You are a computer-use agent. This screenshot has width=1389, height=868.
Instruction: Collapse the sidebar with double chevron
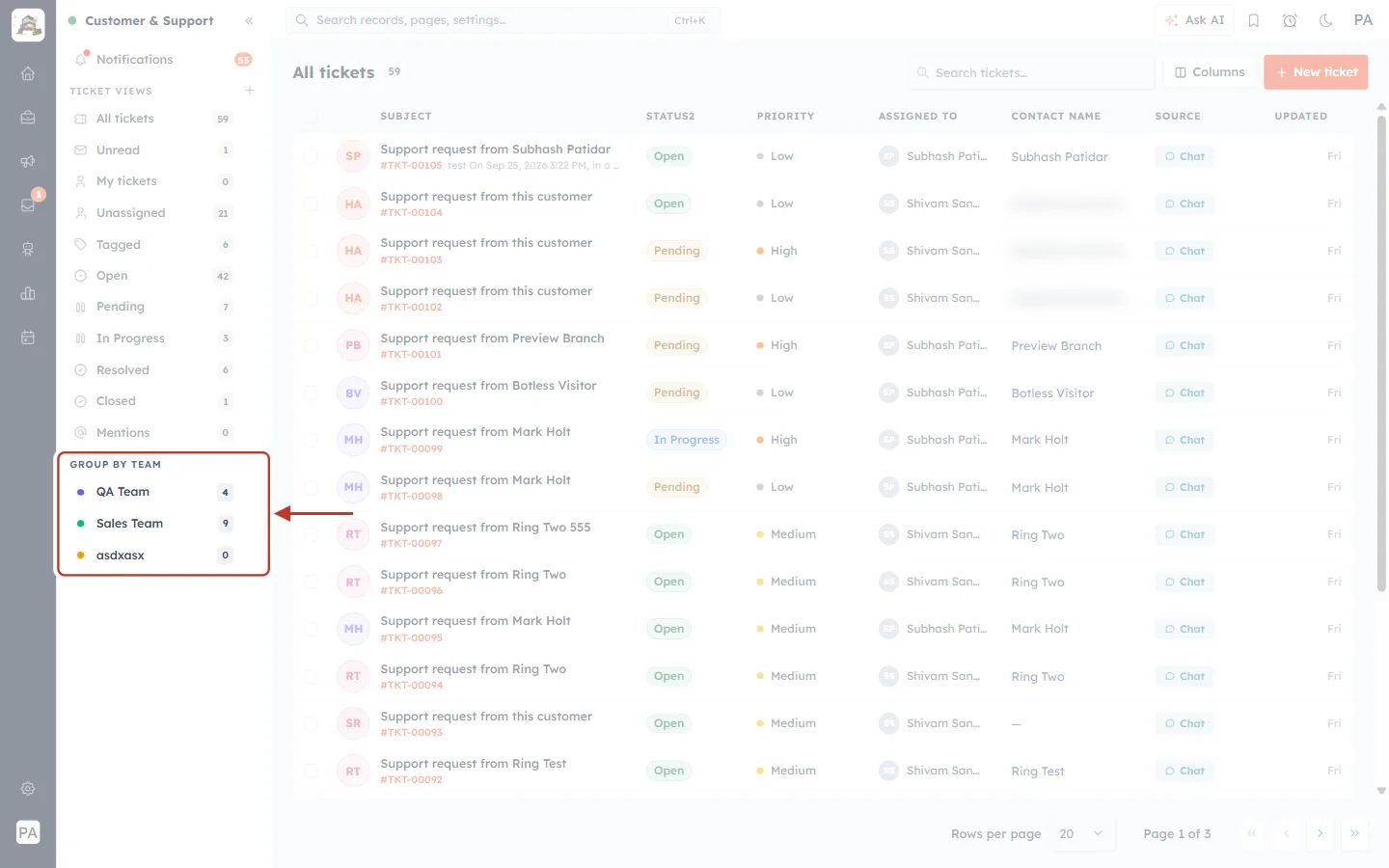[x=249, y=20]
